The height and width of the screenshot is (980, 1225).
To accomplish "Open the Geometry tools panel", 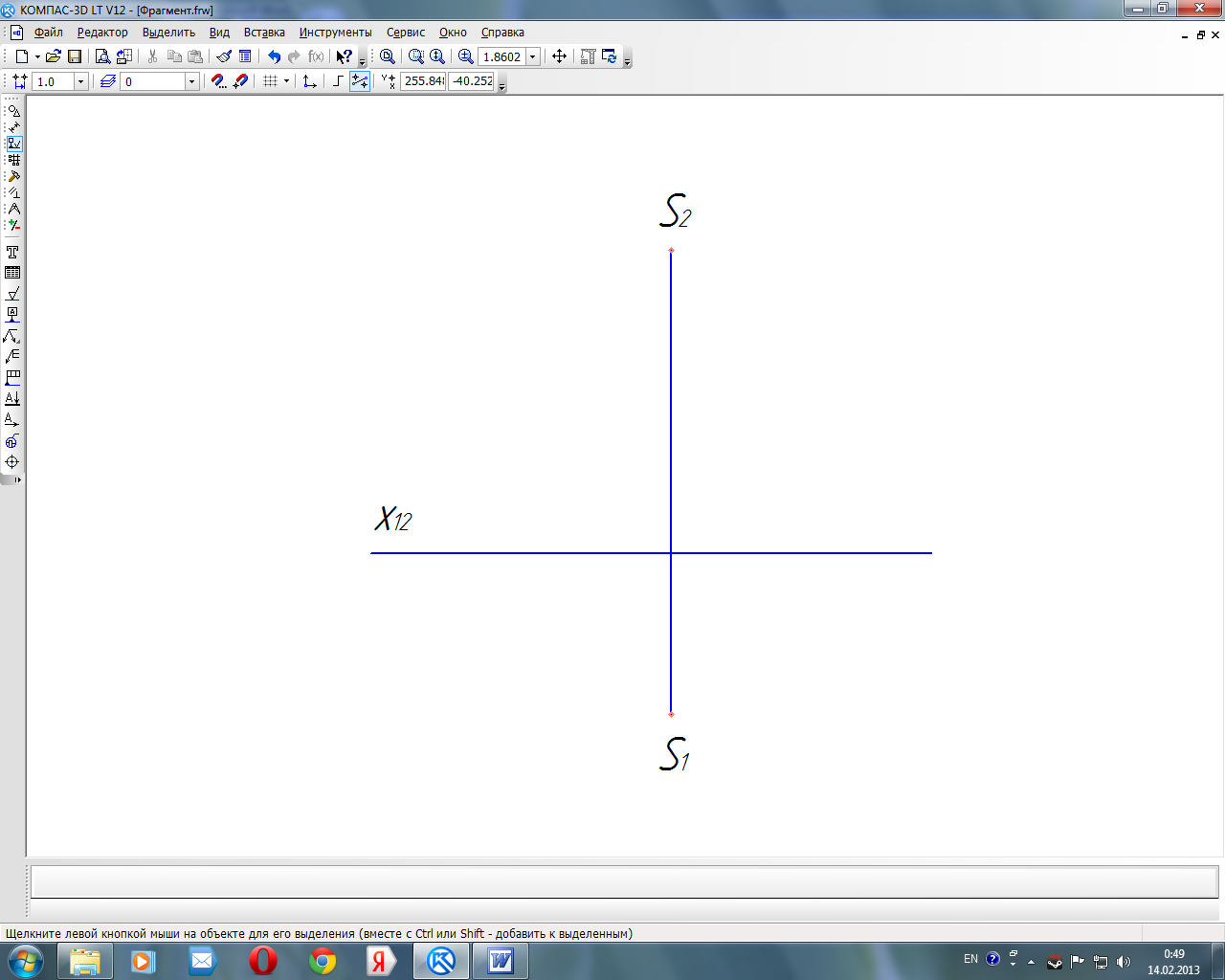I will tap(13, 110).
